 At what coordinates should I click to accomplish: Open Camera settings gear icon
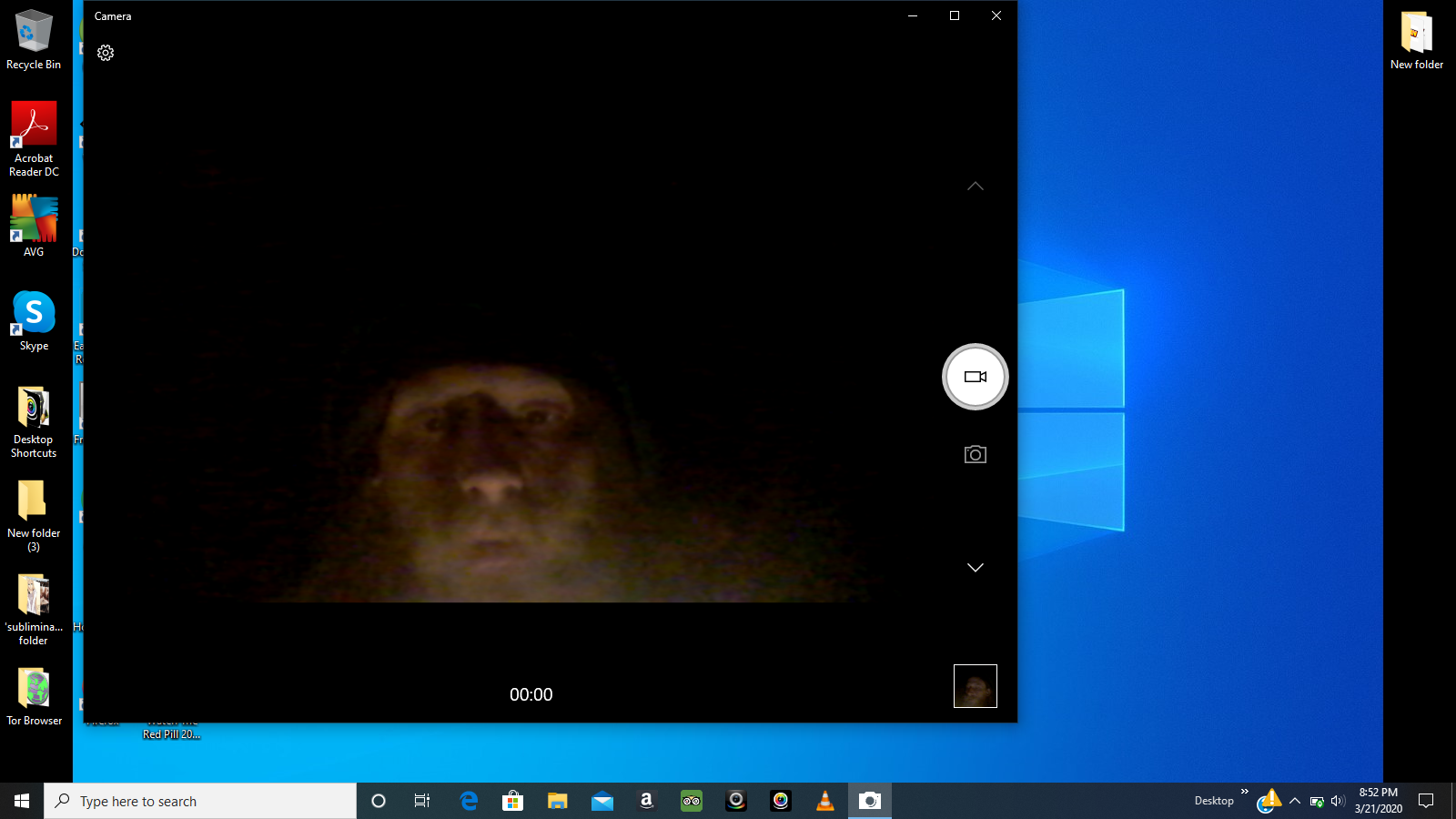point(106,53)
